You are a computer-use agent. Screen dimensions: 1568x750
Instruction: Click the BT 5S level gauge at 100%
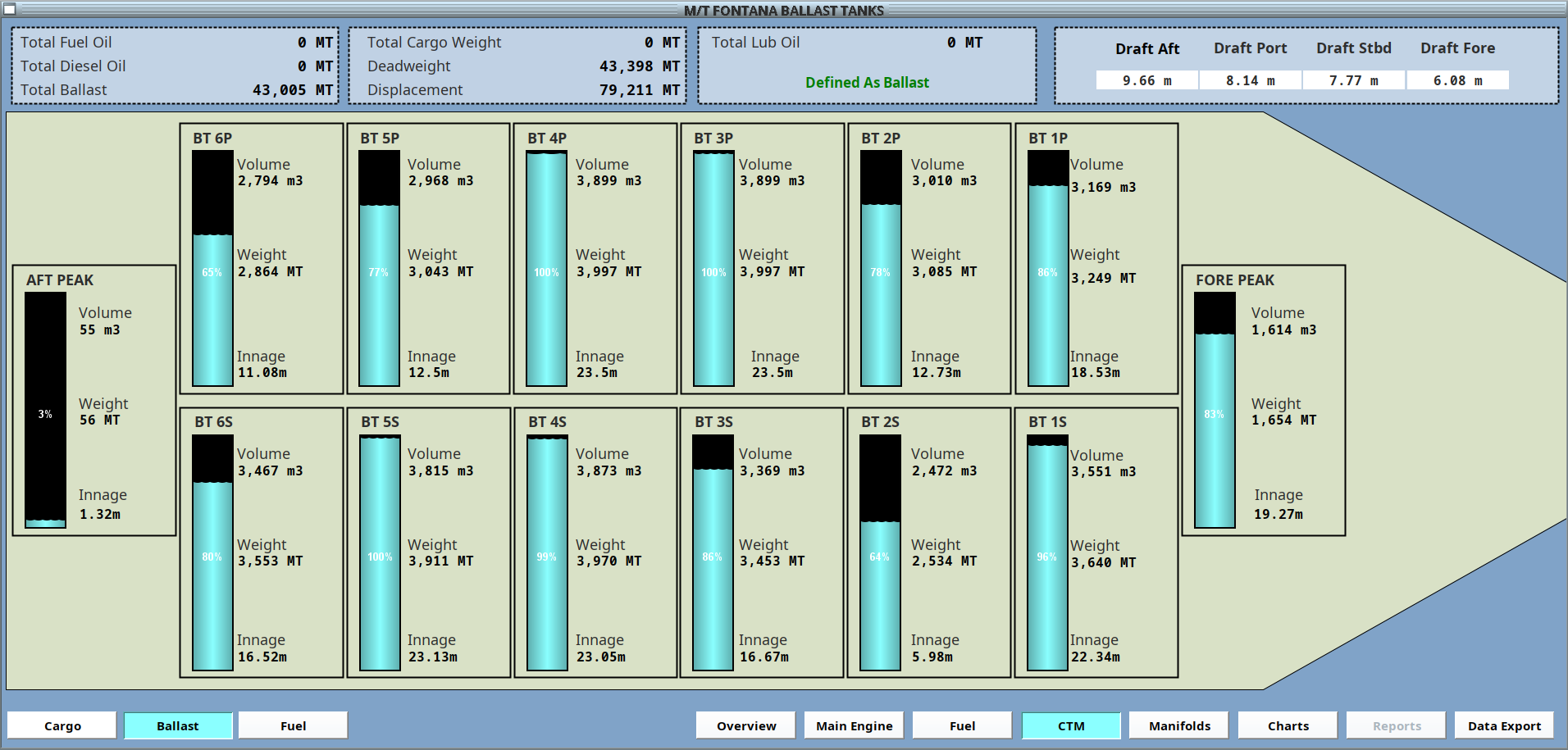pyautogui.click(x=380, y=552)
